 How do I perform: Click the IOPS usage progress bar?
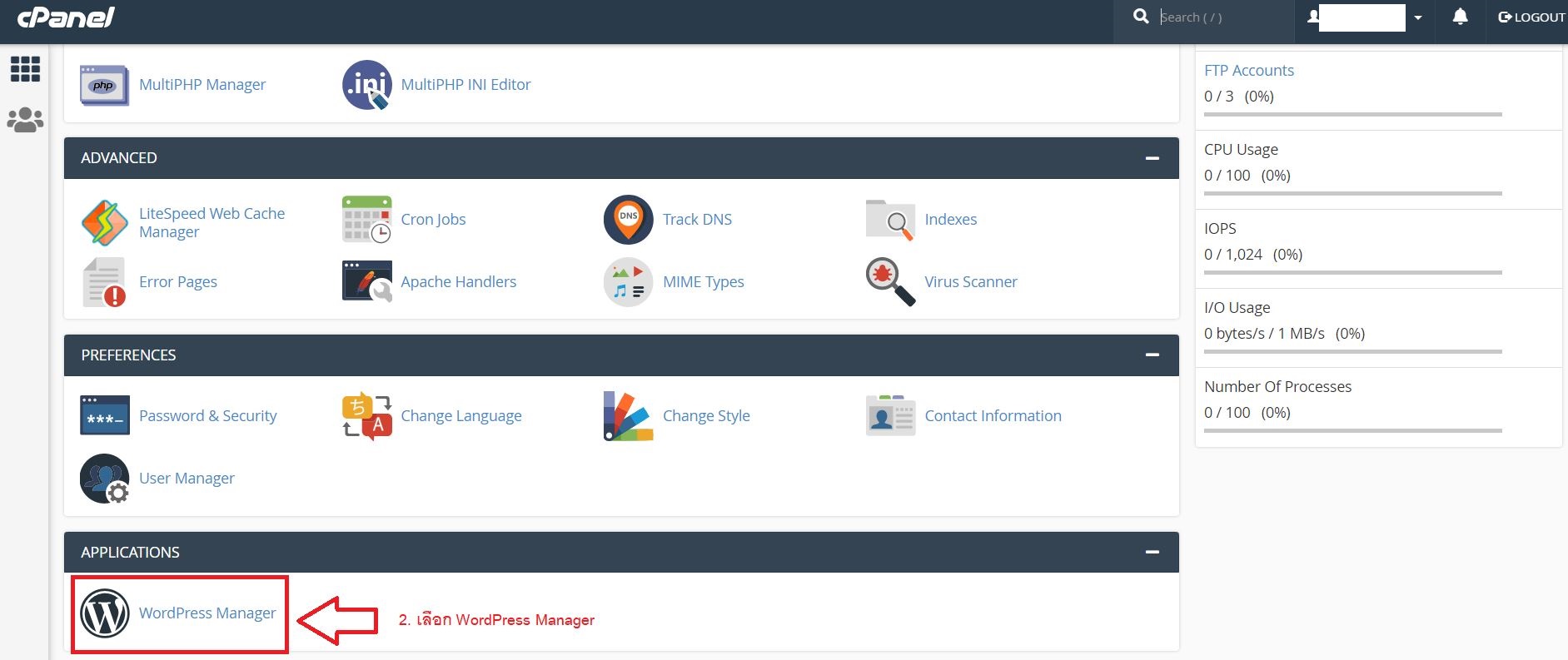[1352, 272]
